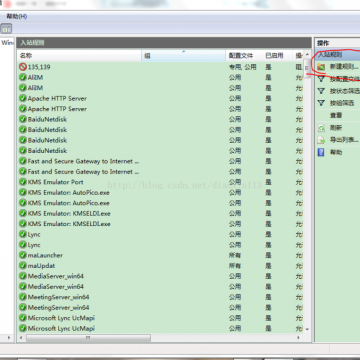Screen dimensions: 360x360
Task: Click the '专用, 公用' profile cell
Action: tap(243, 67)
